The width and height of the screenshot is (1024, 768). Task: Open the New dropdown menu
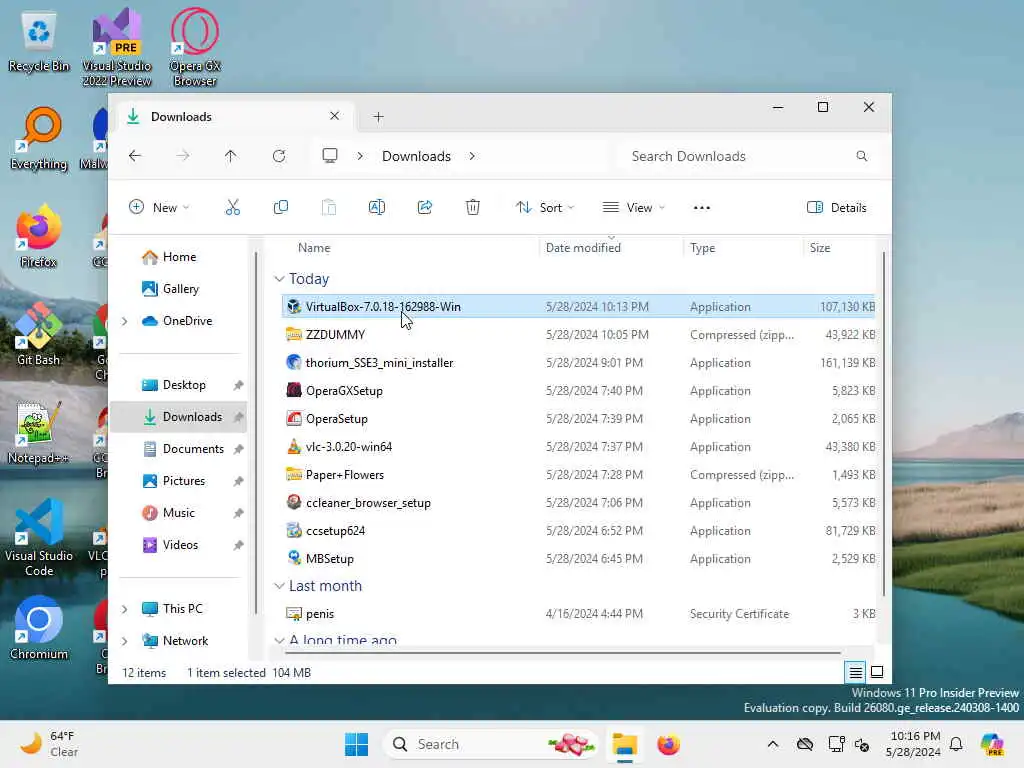(x=159, y=208)
